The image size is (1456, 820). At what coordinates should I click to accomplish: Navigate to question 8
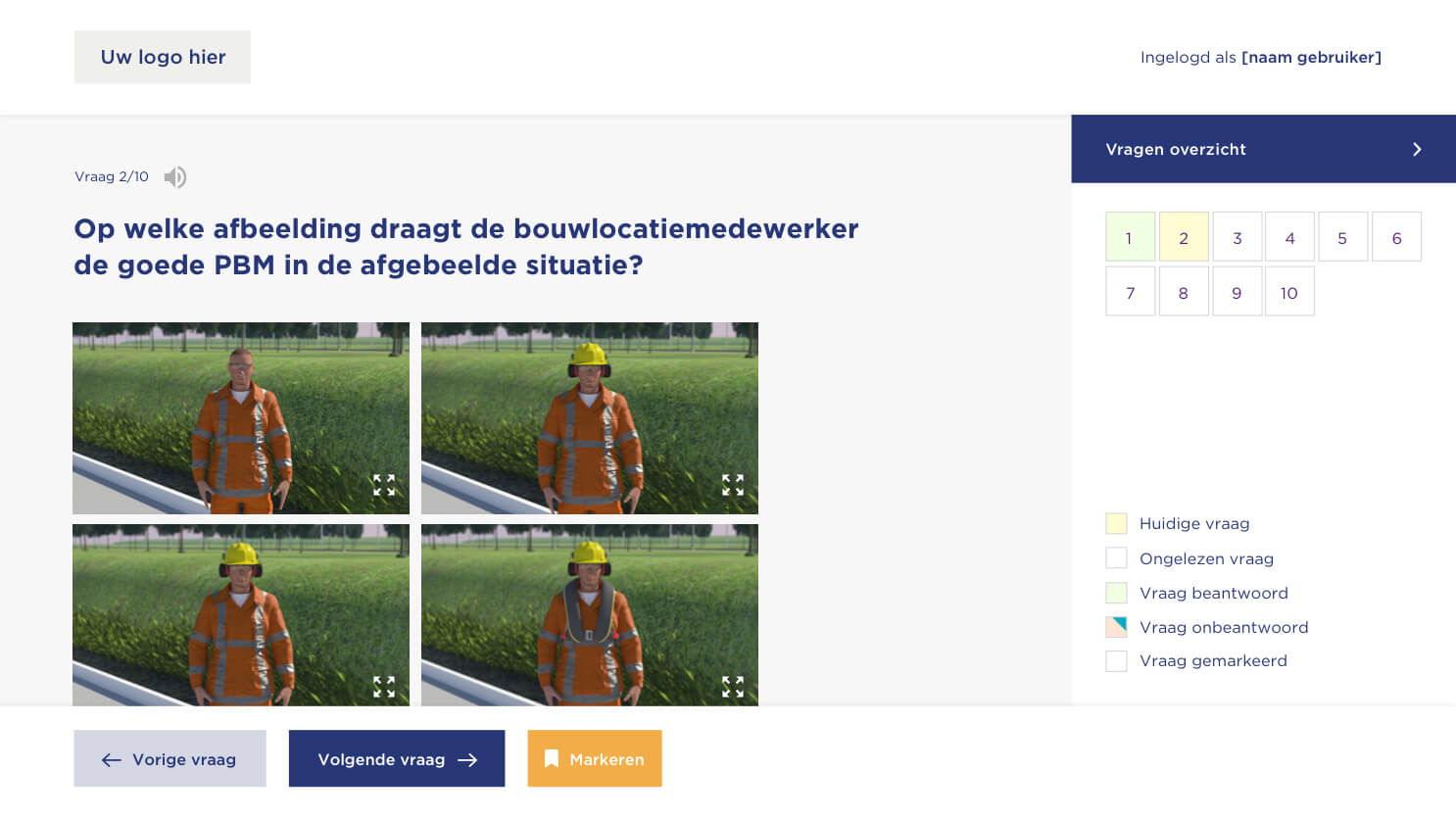[x=1184, y=292]
